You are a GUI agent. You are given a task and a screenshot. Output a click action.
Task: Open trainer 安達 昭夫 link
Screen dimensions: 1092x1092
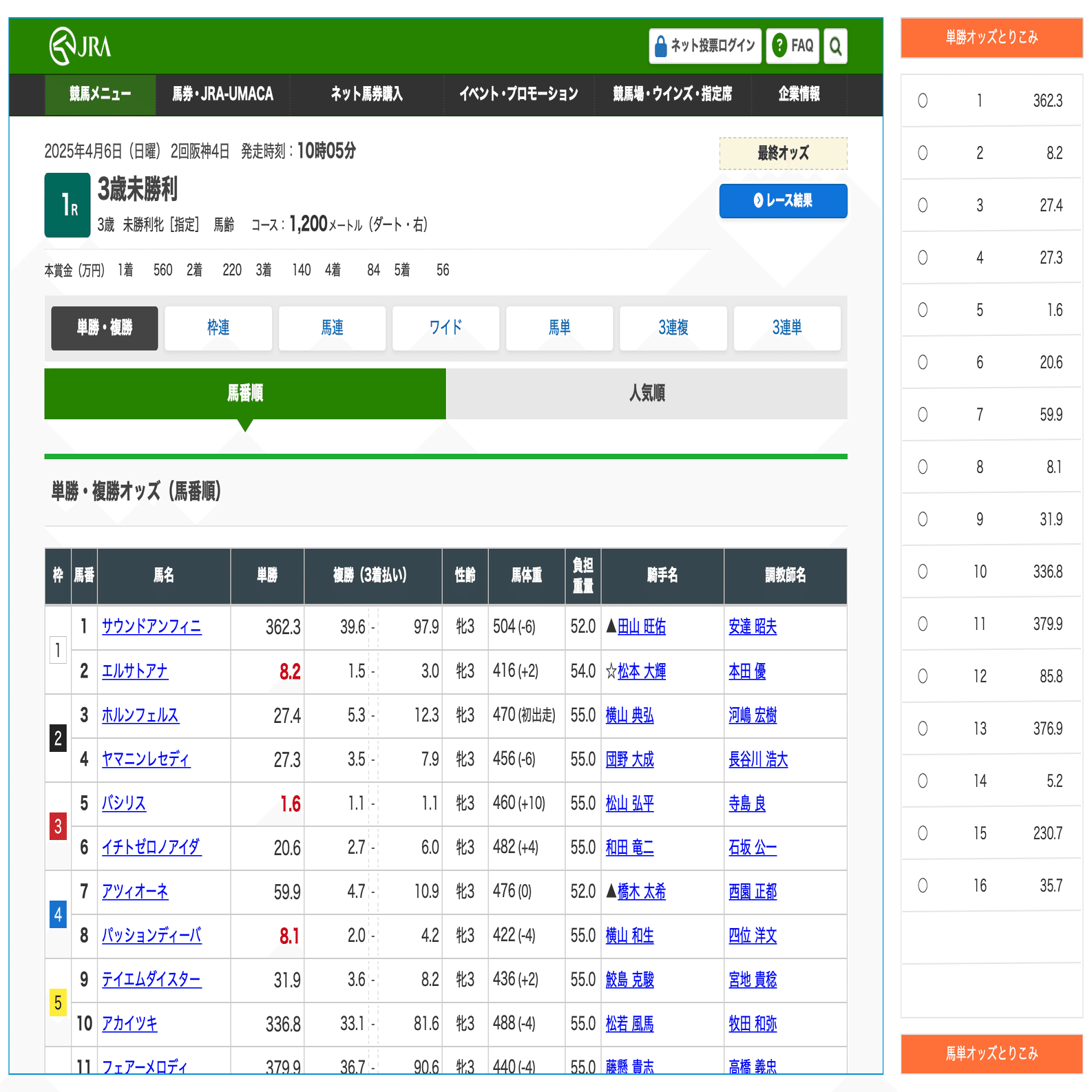[753, 627]
